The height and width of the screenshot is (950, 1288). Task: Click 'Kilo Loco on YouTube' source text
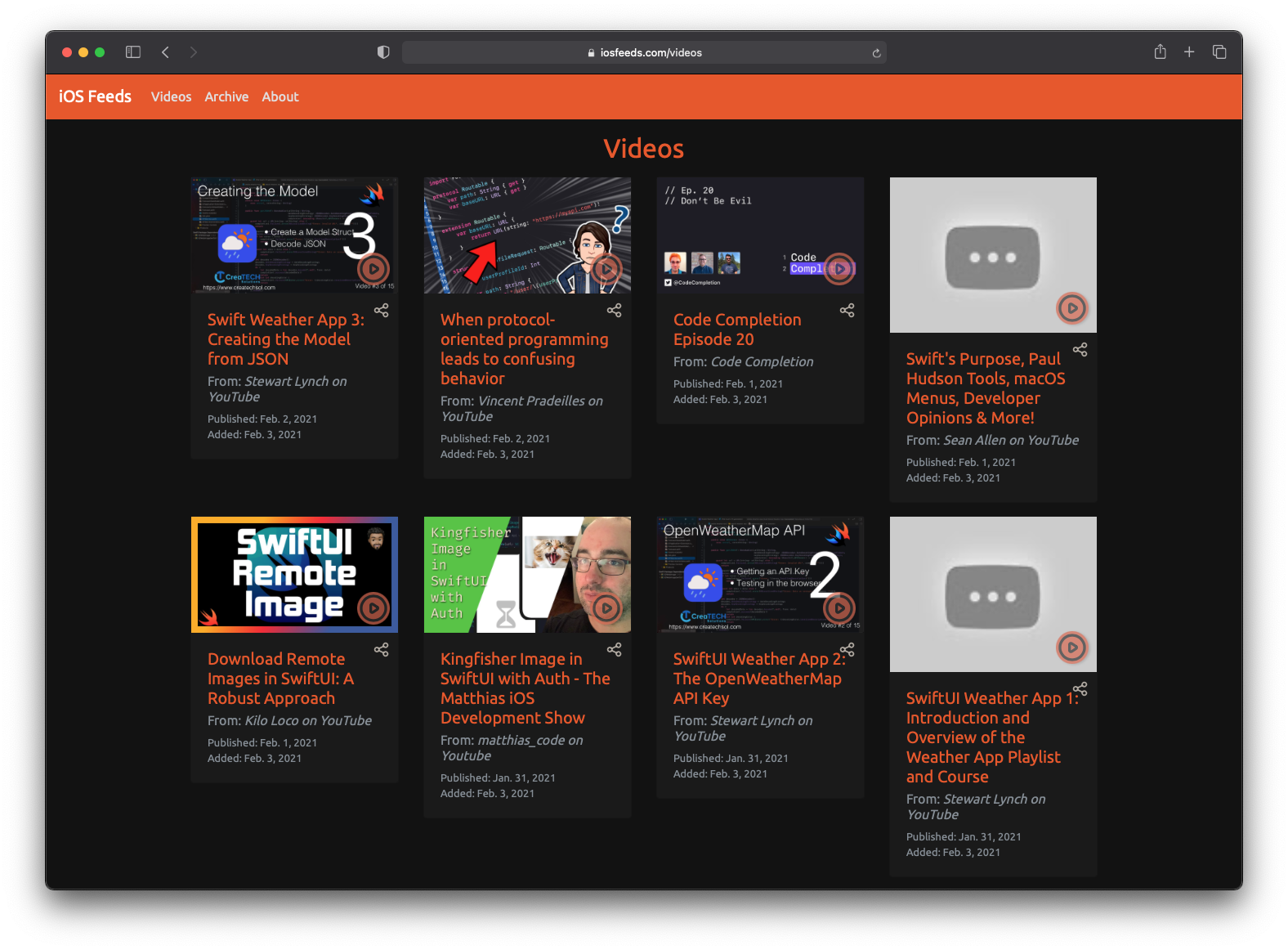[308, 721]
